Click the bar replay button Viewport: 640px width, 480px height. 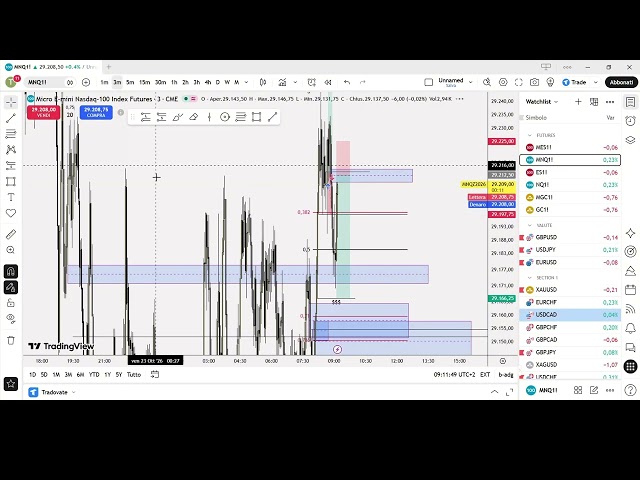click(328, 82)
